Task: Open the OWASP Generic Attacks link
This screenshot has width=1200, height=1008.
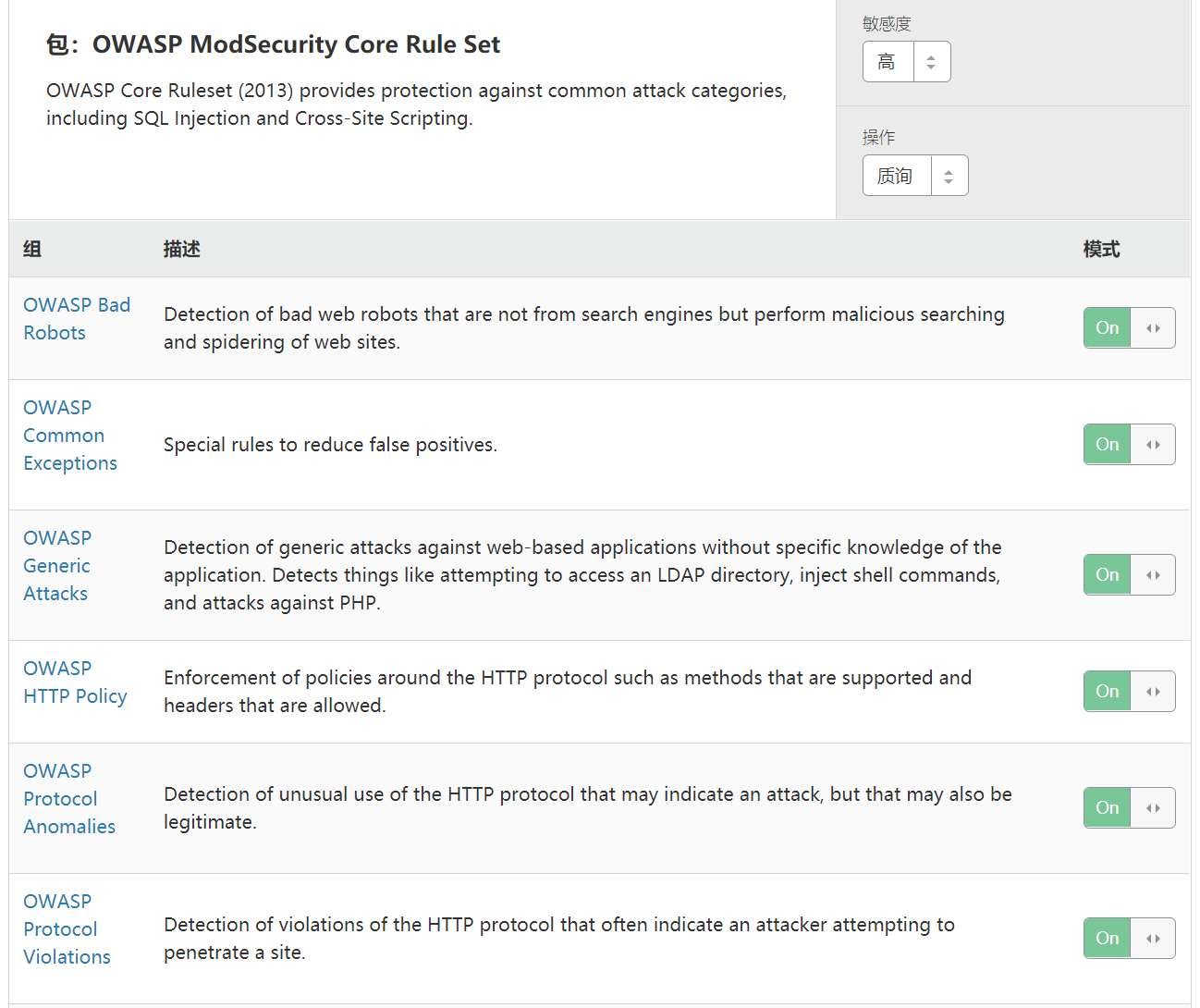Action: click(57, 566)
